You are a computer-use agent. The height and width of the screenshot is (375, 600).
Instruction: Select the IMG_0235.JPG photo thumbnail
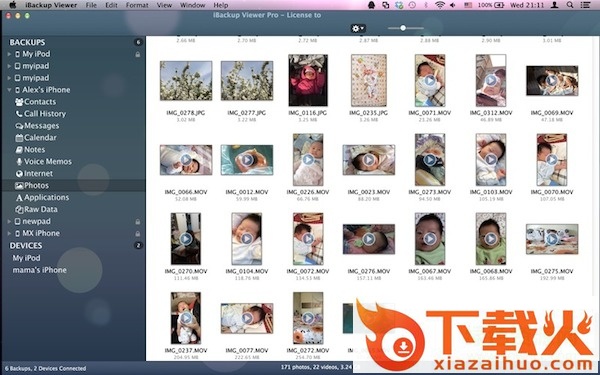point(369,80)
